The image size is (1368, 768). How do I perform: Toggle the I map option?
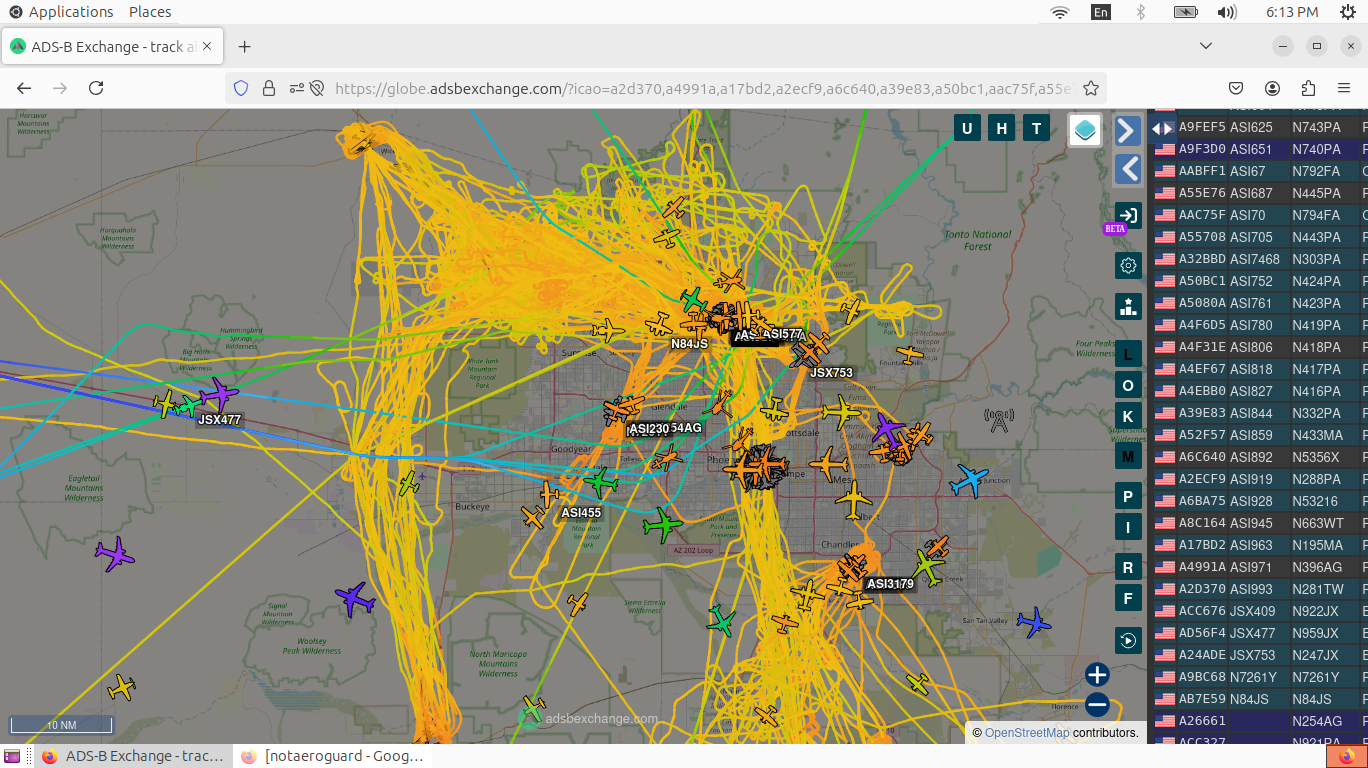[1129, 527]
